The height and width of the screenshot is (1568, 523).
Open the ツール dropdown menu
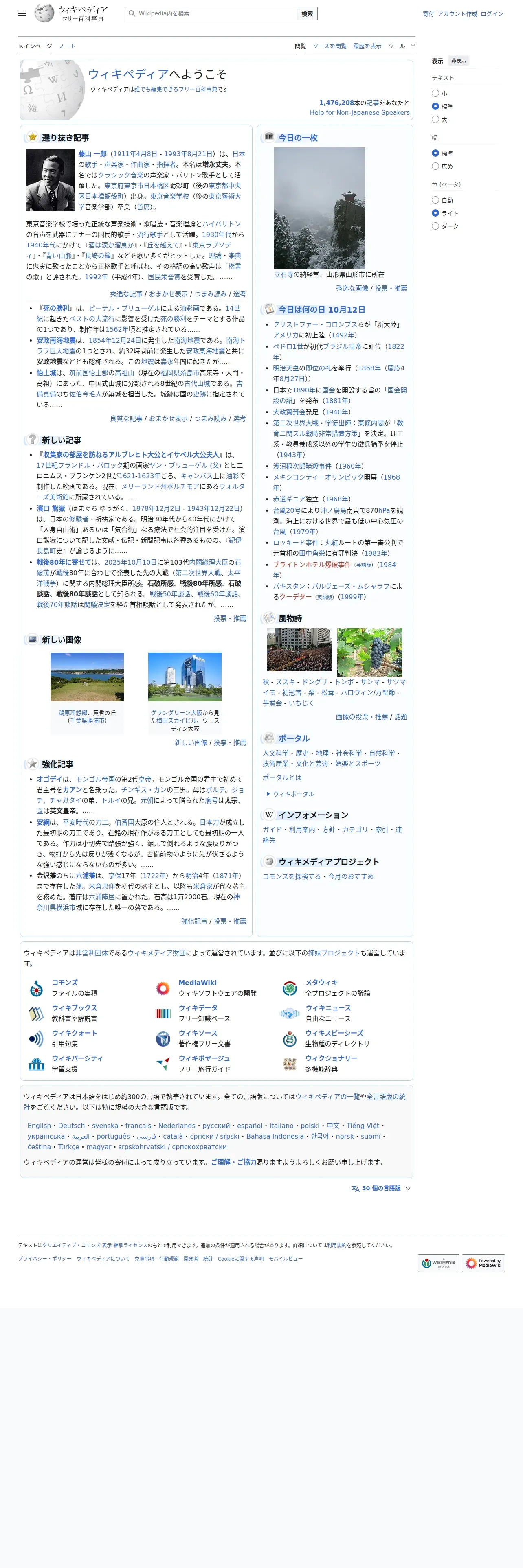(x=401, y=46)
